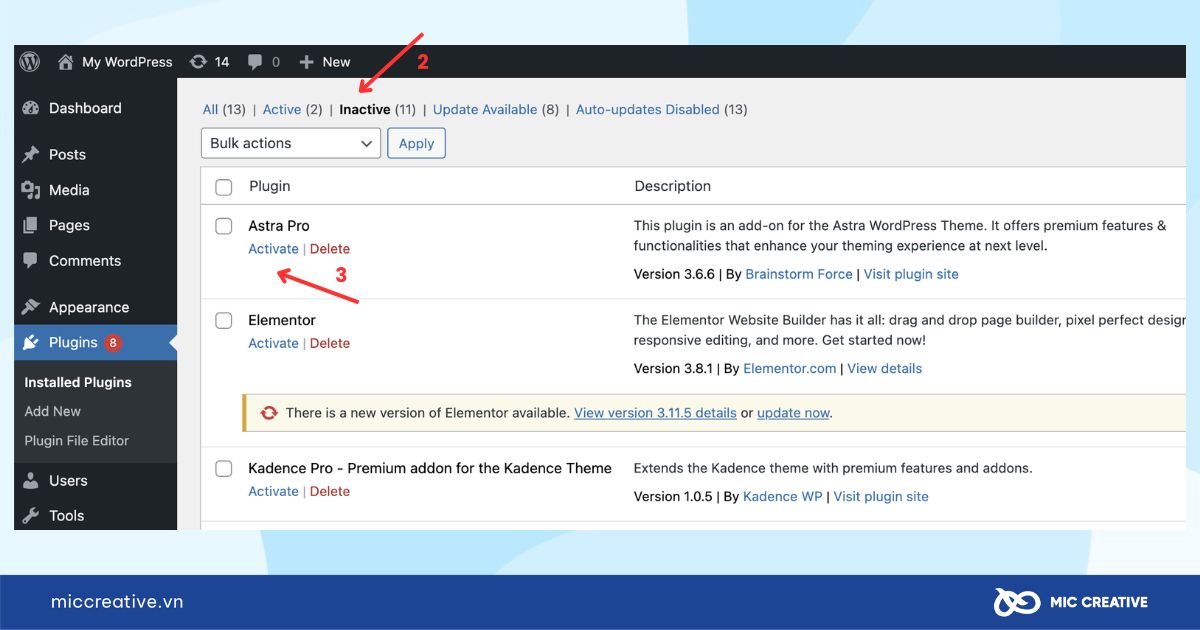Visit plugin site for Kadence Pro
This screenshot has width=1200, height=630.
(881, 496)
